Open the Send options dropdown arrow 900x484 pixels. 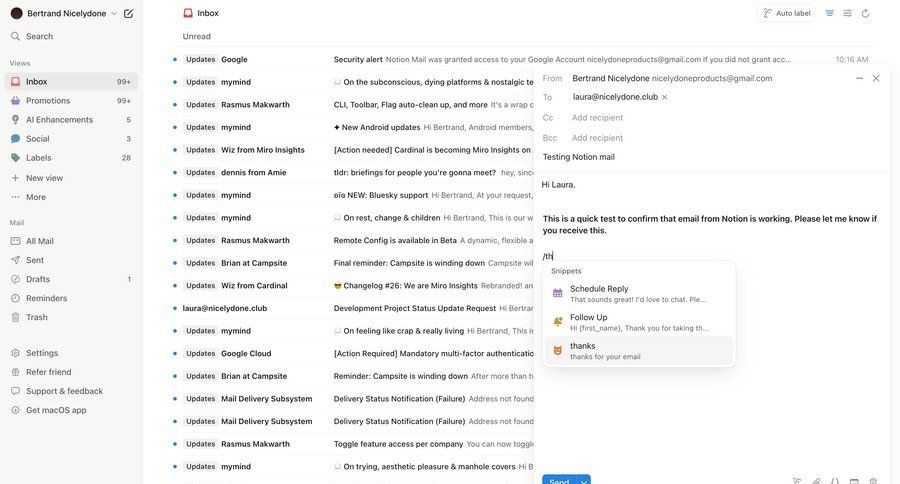pyautogui.click(x=584, y=481)
